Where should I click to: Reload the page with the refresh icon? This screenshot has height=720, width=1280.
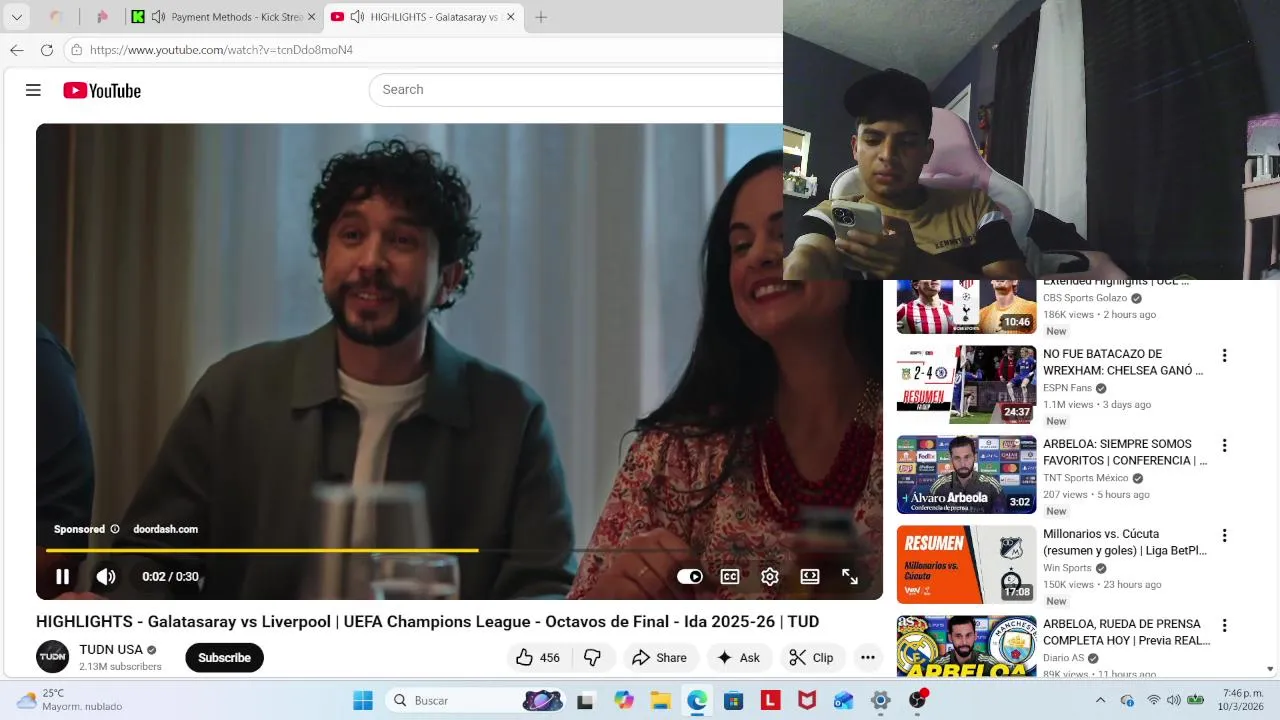point(46,50)
